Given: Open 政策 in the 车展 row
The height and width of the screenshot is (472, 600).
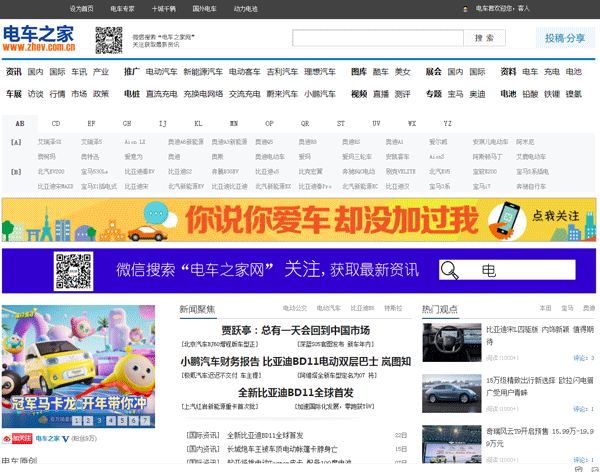Looking at the screenshot, I should (101, 94).
